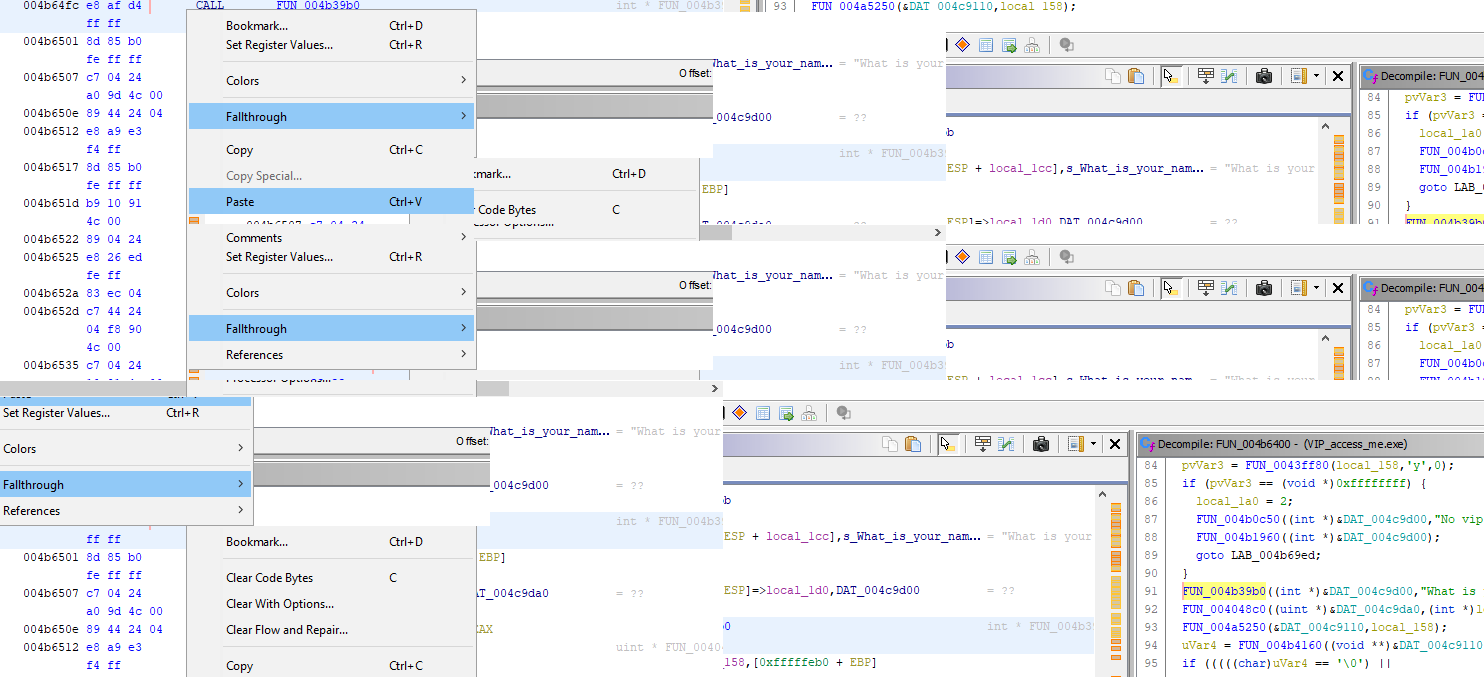Open the margin dropdown arrow in the middle listing toolbar
Viewport: 1484px width, 677px height.
click(1317, 288)
